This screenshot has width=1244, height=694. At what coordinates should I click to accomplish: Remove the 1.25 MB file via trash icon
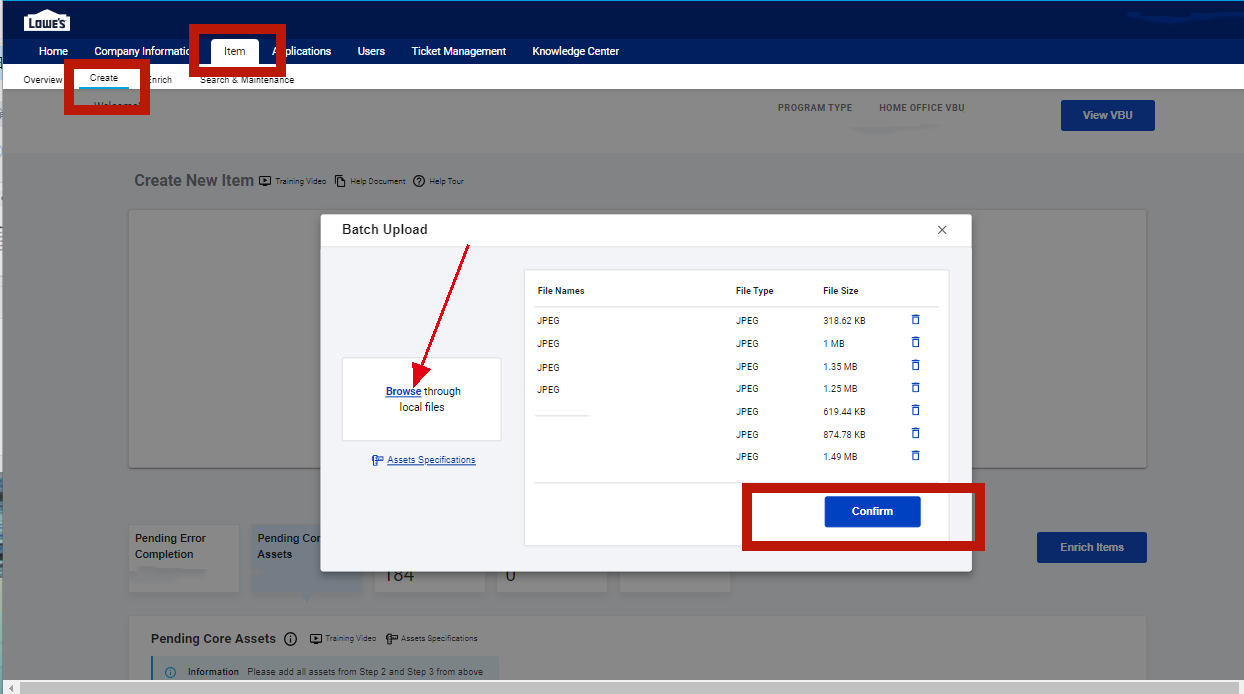click(x=915, y=387)
